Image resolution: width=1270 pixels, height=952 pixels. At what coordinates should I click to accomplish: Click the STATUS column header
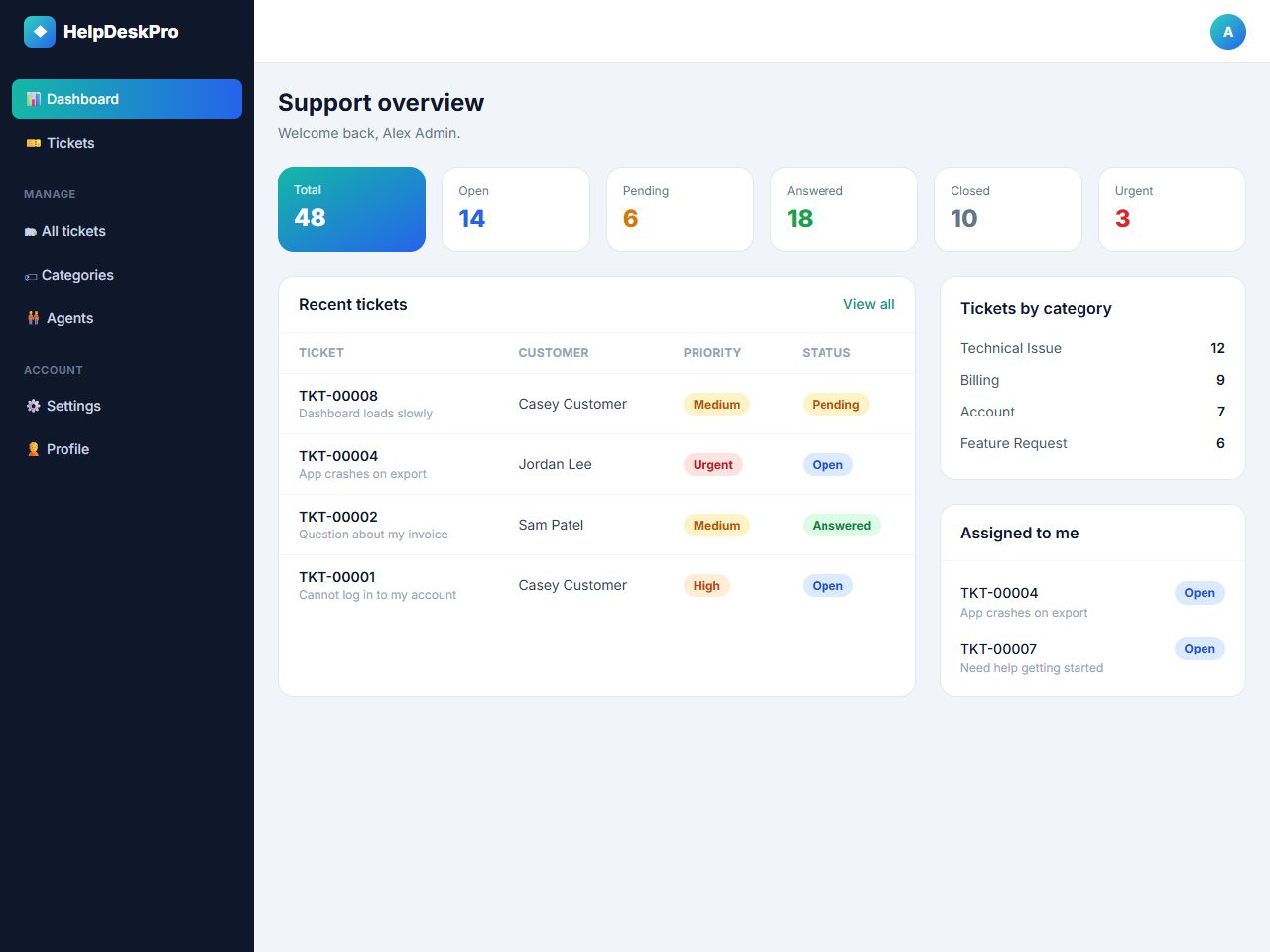[826, 353]
